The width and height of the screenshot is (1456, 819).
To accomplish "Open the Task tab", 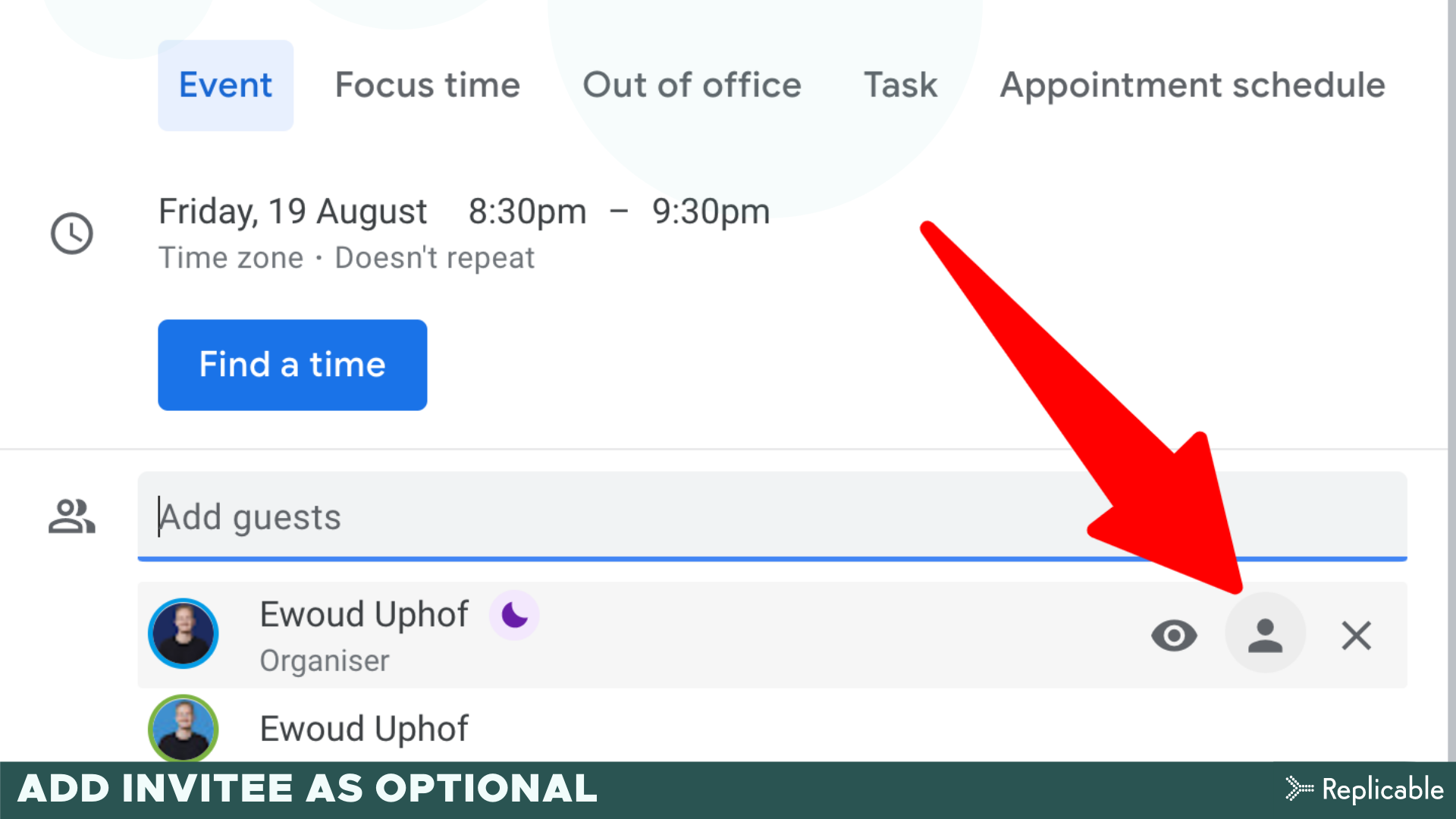I will tap(901, 85).
